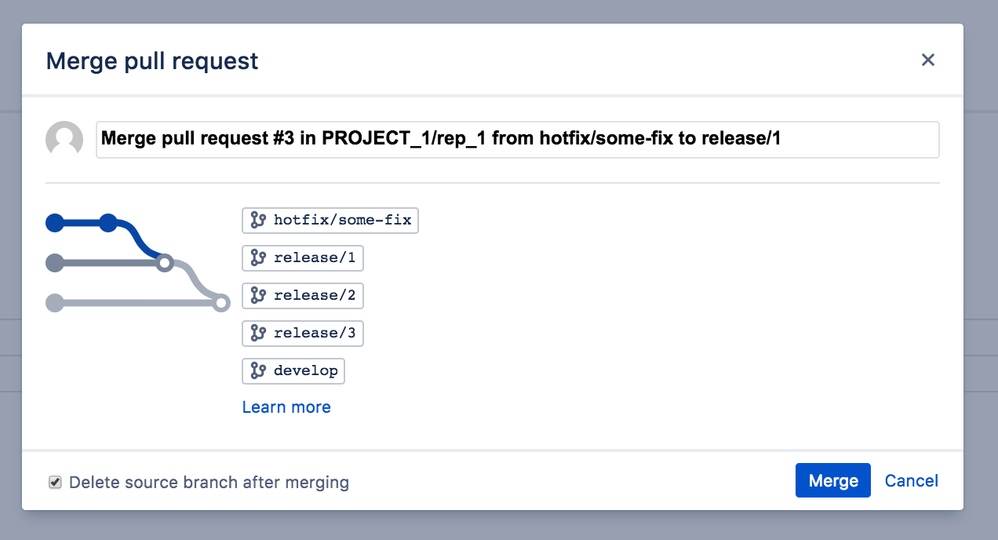Close the Merge pull request dialog
Image resolution: width=998 pixels, height=540 pixels.
pos(928,60)
